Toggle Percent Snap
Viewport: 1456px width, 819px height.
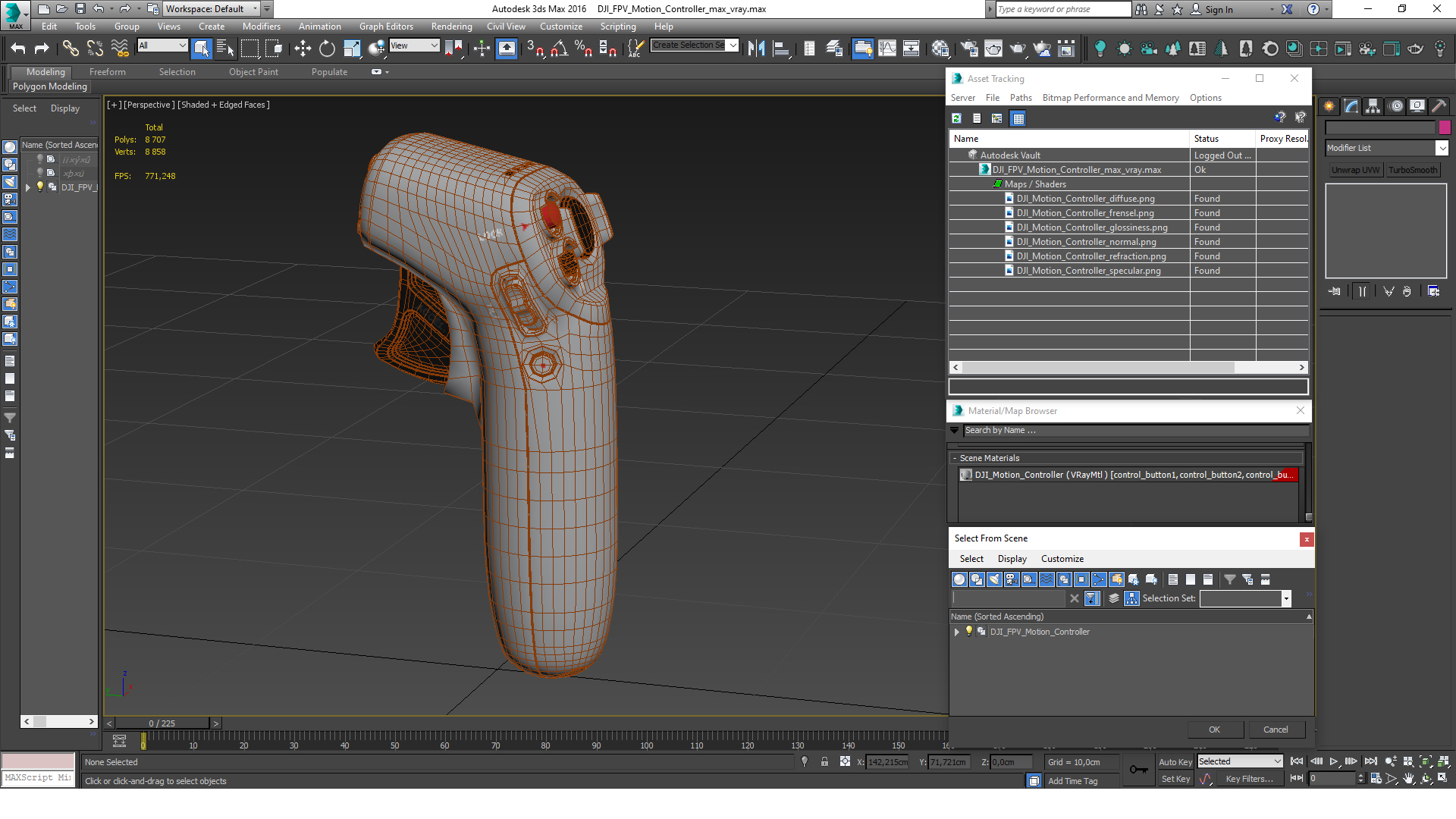(x=583, y=49)
